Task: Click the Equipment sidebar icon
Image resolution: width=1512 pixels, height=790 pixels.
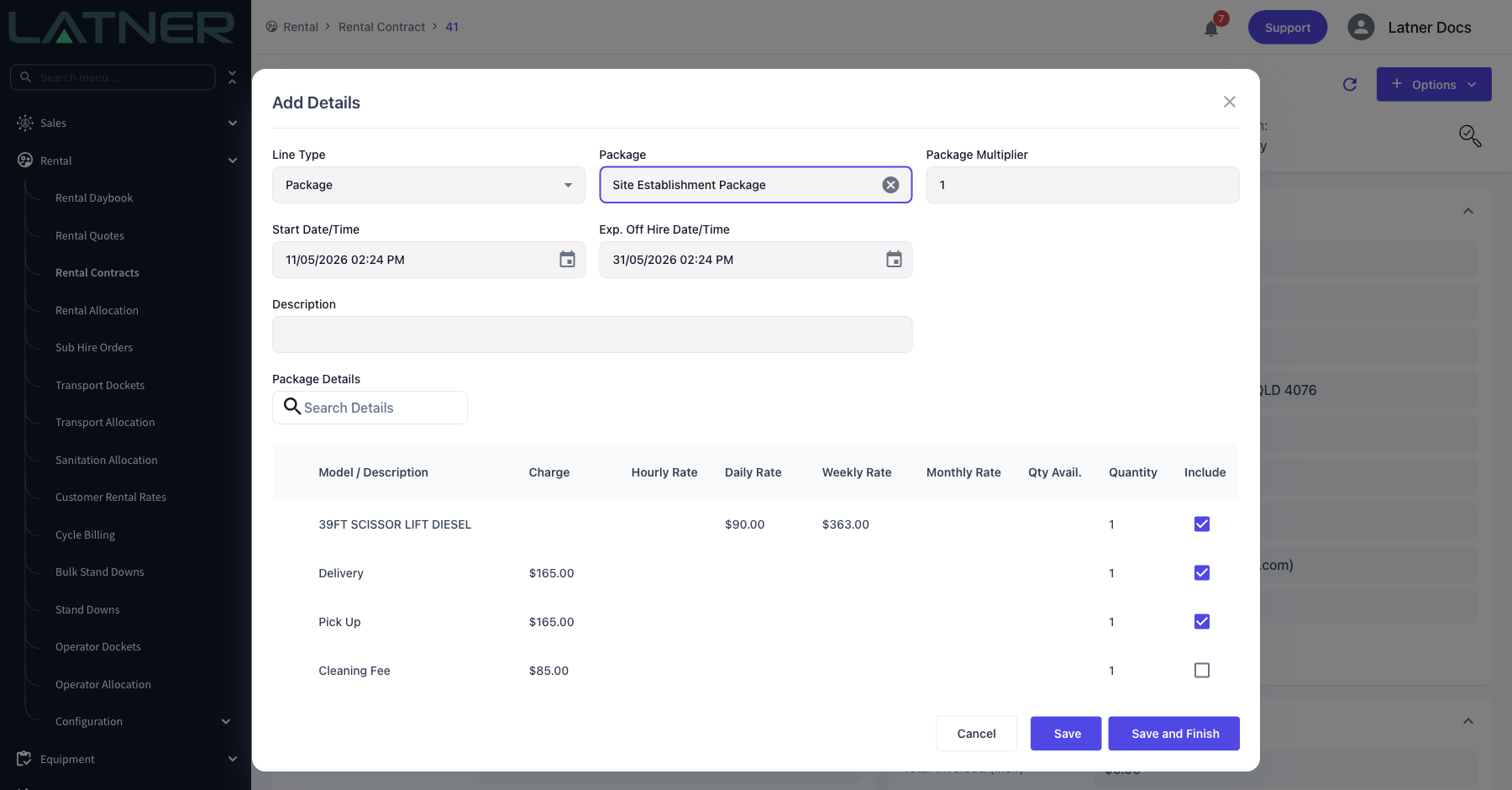Action: point(24,758)
